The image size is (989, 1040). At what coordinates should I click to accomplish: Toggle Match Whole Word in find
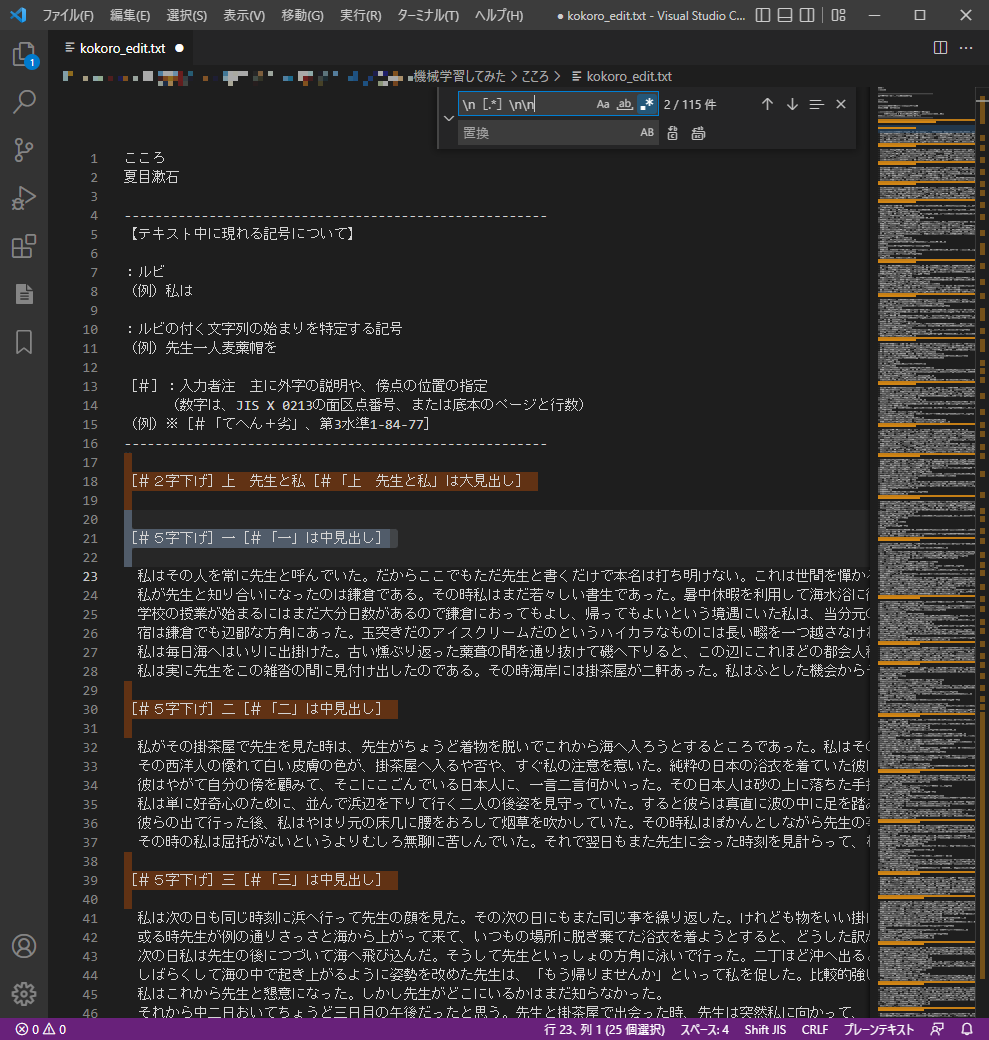(625, 104)
